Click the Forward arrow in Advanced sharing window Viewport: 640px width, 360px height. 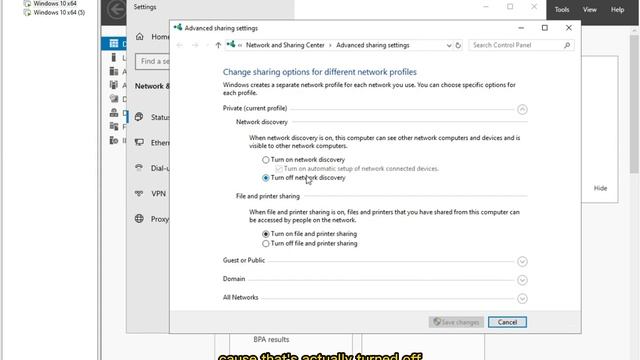pos(195,45)
